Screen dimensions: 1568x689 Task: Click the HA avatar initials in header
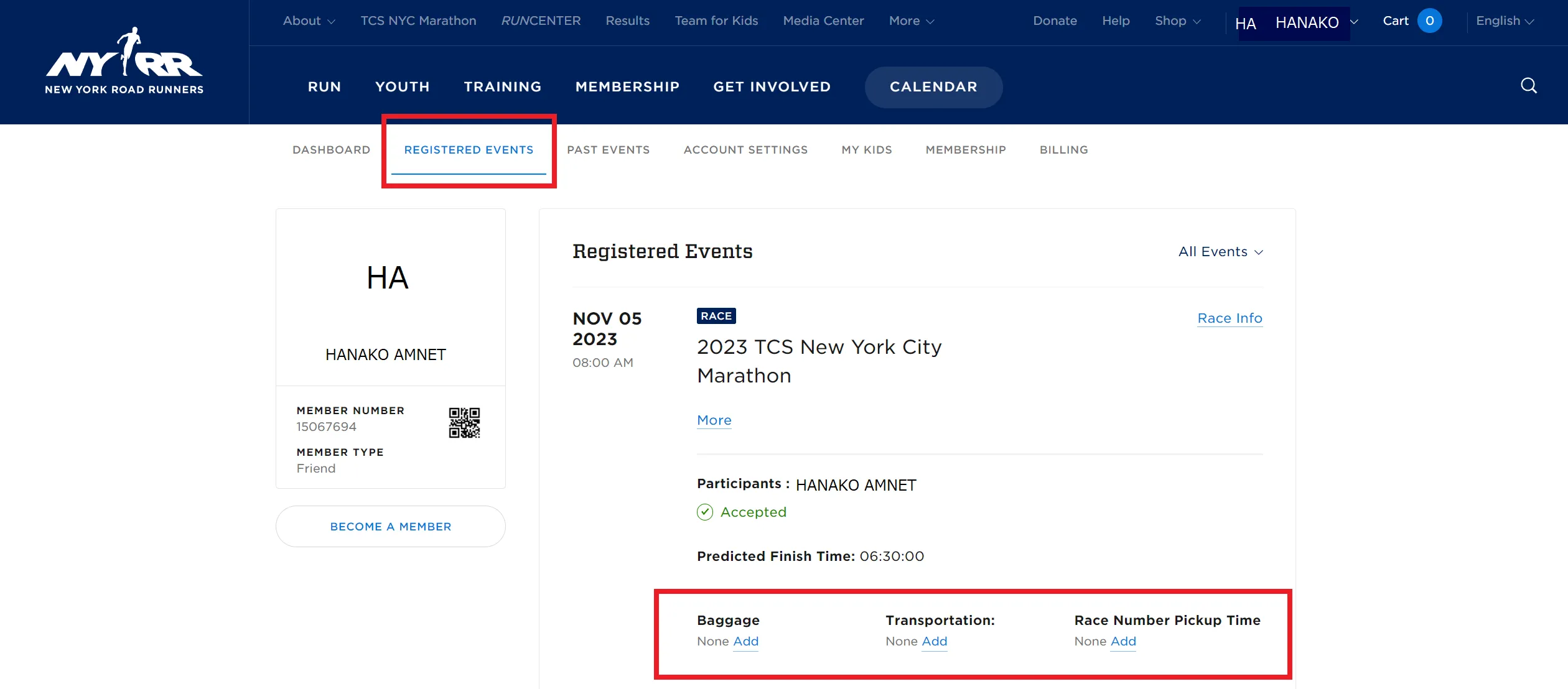pyautogui.click(x=1246, y=24)
